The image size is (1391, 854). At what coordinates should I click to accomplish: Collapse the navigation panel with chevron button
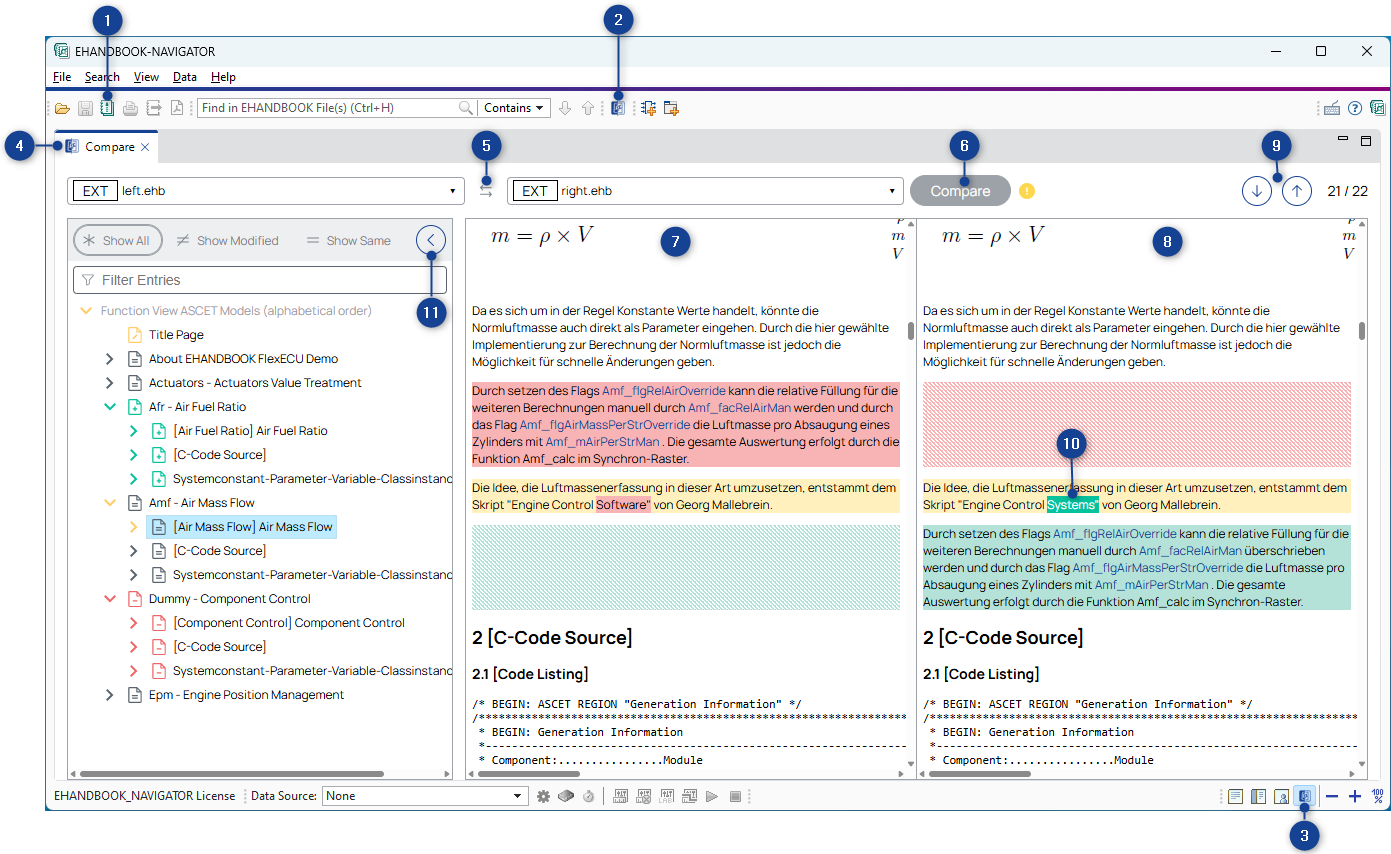point(431,240)
